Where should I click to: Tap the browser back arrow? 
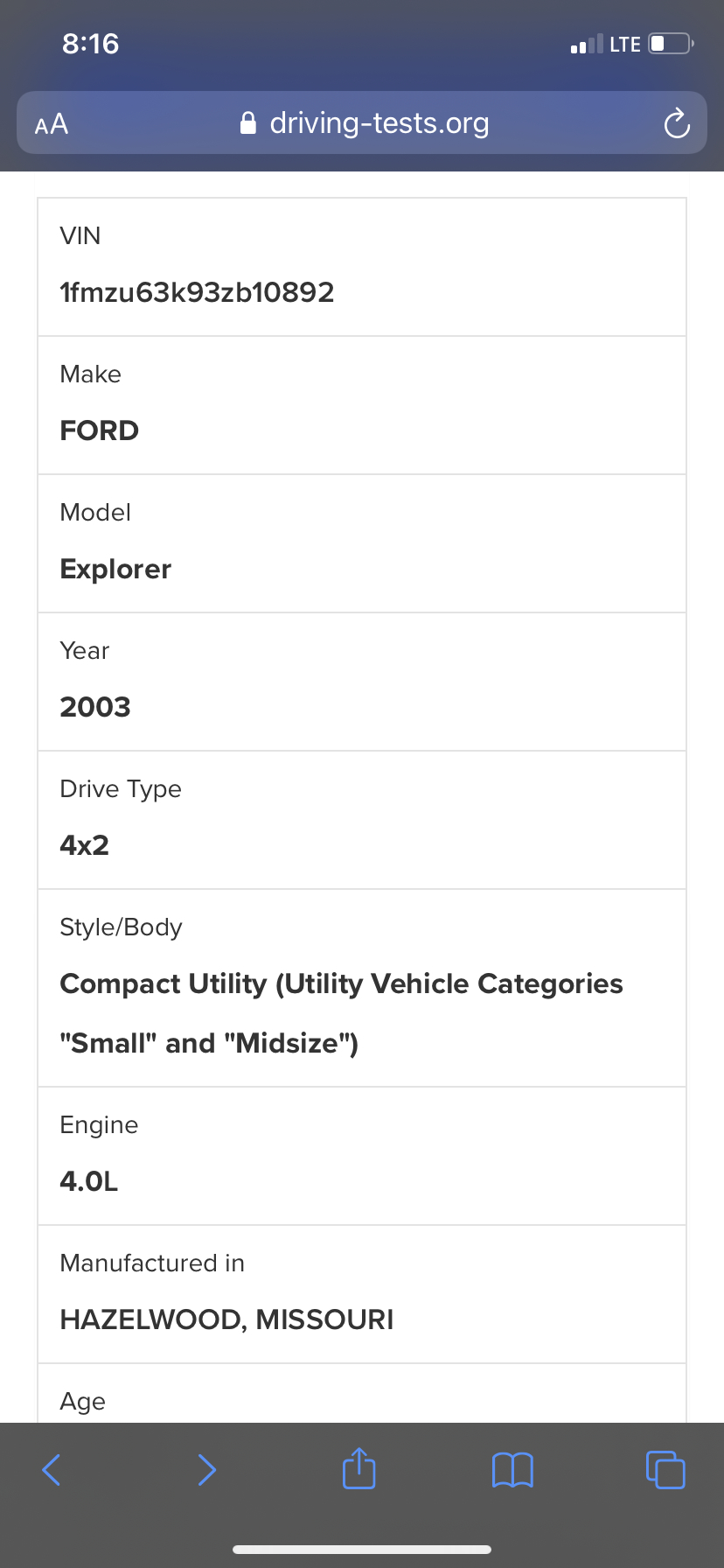tap(52, 1469)
